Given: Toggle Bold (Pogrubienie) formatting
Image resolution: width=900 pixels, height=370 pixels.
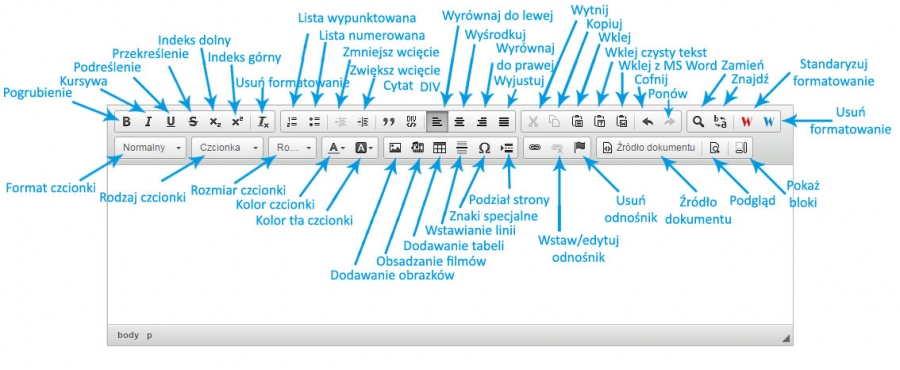Looking at the screenshot, I should pos(127,122).
